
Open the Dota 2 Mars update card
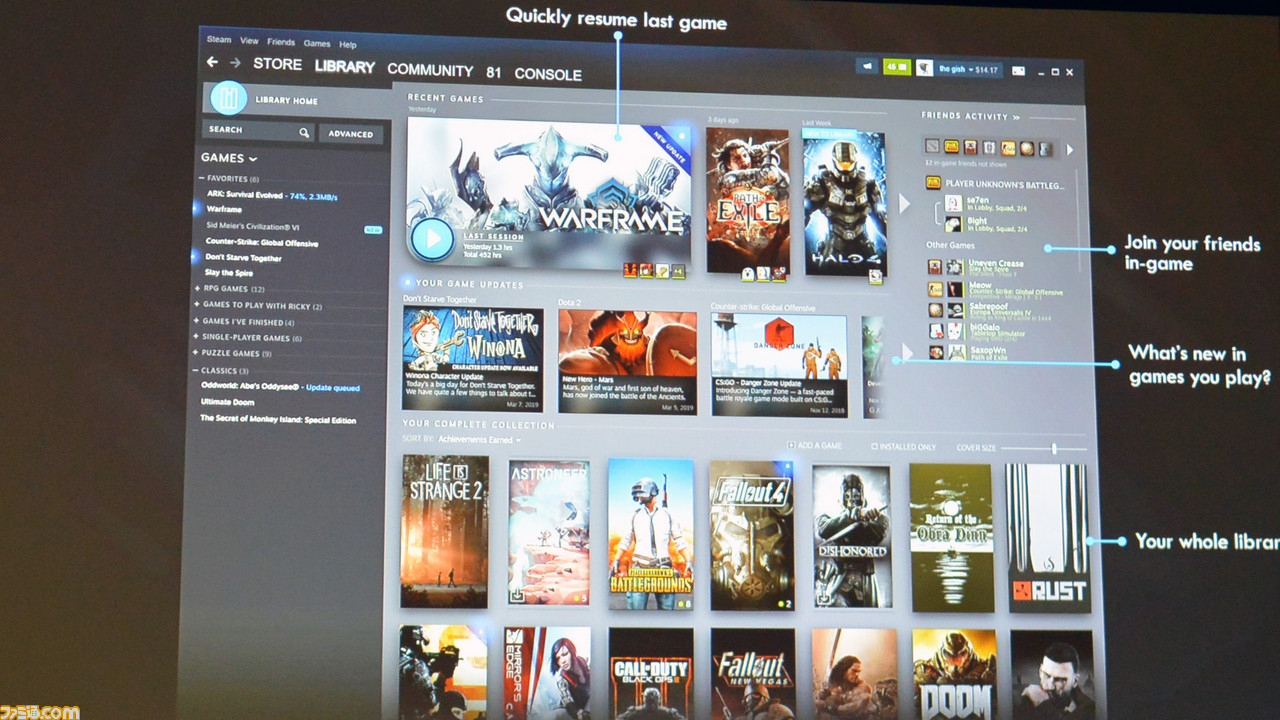[627, 361]
